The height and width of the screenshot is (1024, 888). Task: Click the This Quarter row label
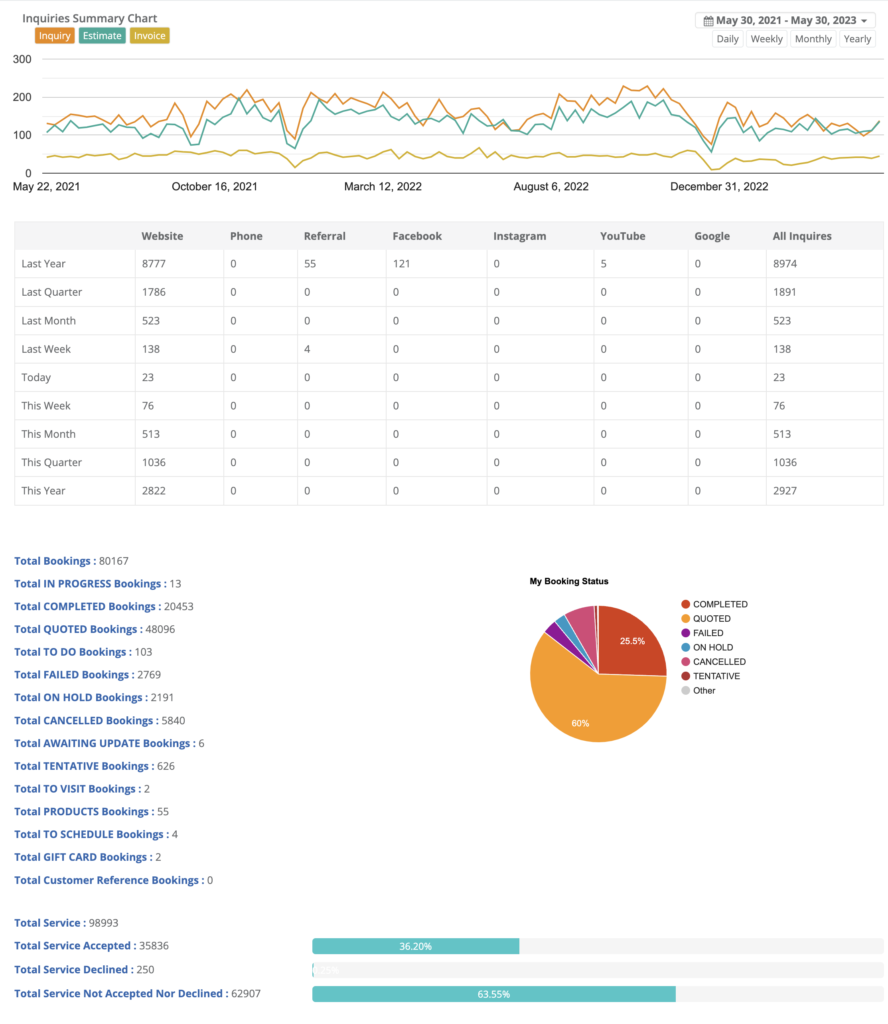[52, 462]
